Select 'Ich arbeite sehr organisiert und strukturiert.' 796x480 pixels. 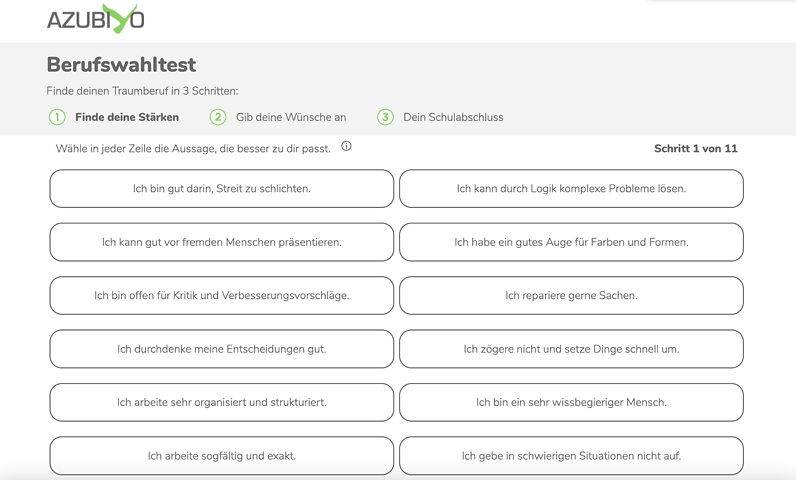click(x=222, y=402)
